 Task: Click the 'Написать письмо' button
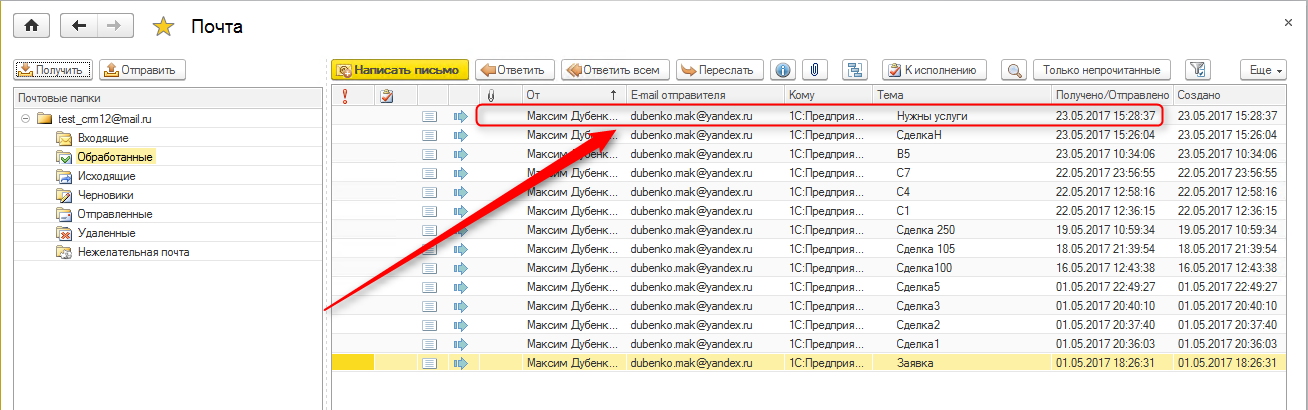400,70
